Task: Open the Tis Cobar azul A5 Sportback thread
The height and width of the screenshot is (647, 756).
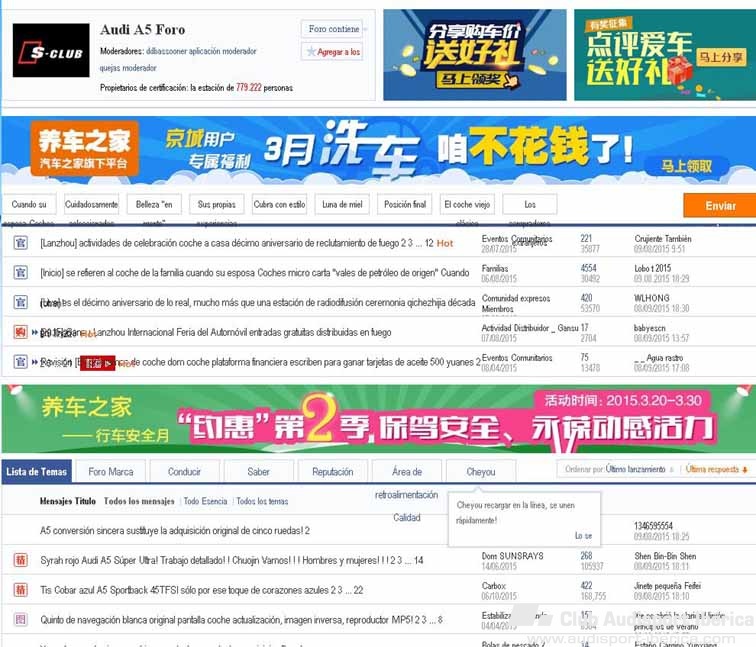Action: (184, 590)
